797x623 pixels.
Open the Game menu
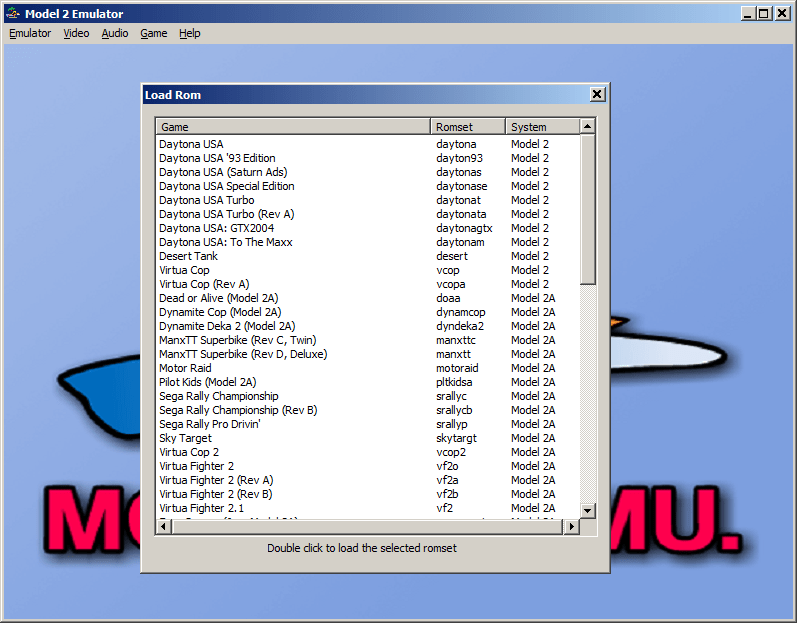pyautogui.click(x=154, y=33)
